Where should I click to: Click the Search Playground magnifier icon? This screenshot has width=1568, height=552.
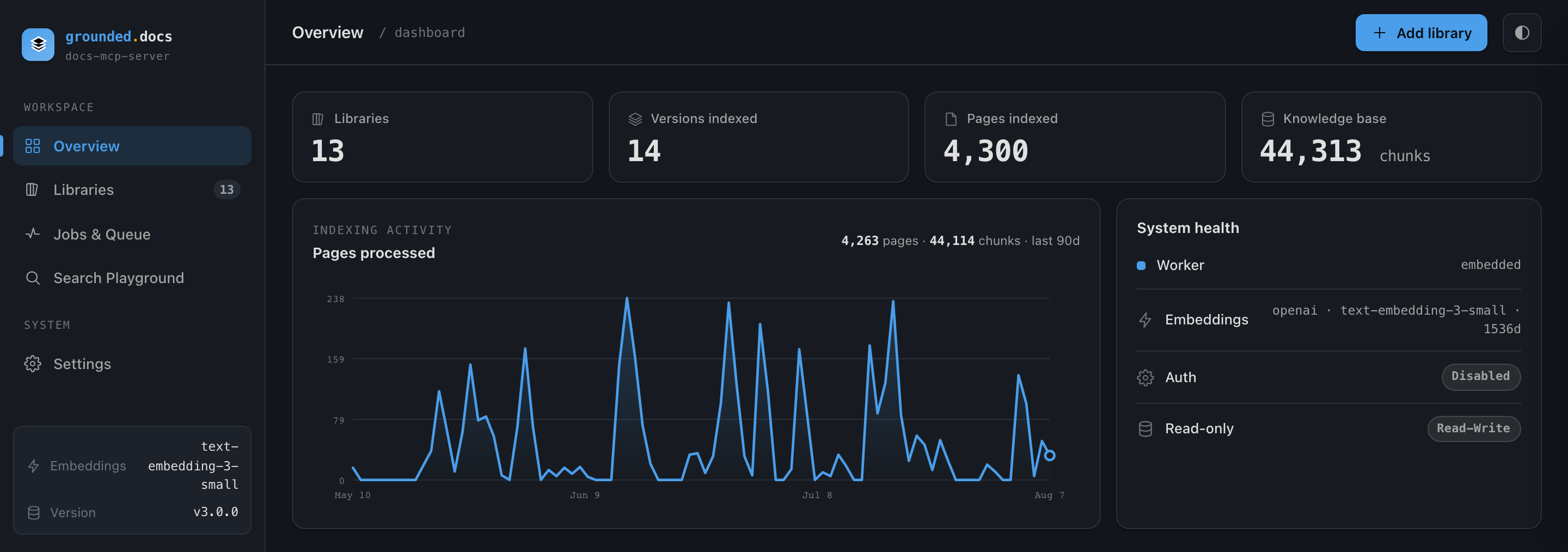tap(33, 278)
